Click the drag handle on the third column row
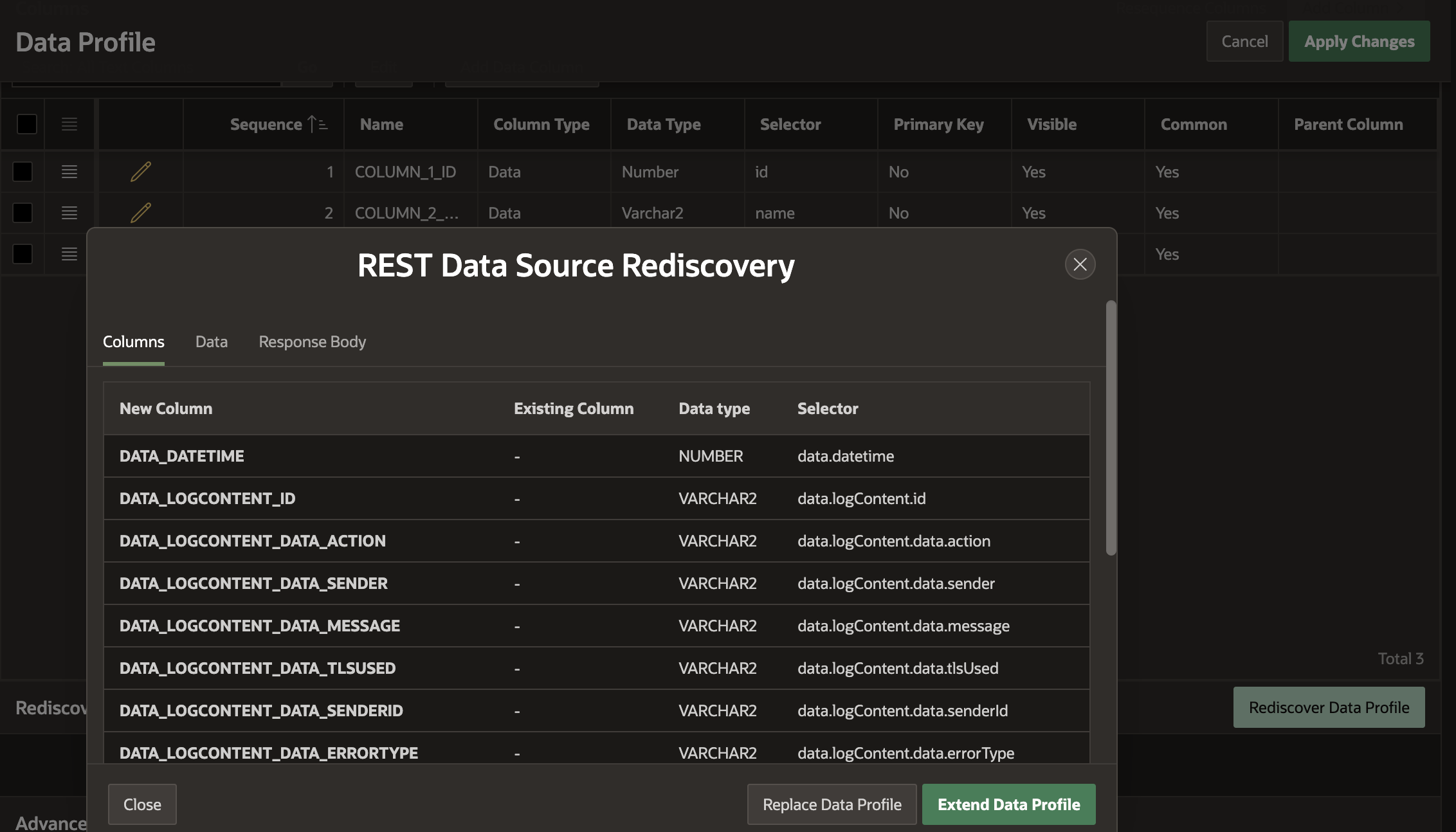This screenshot has height=832, width=1456. pos(69,254)
